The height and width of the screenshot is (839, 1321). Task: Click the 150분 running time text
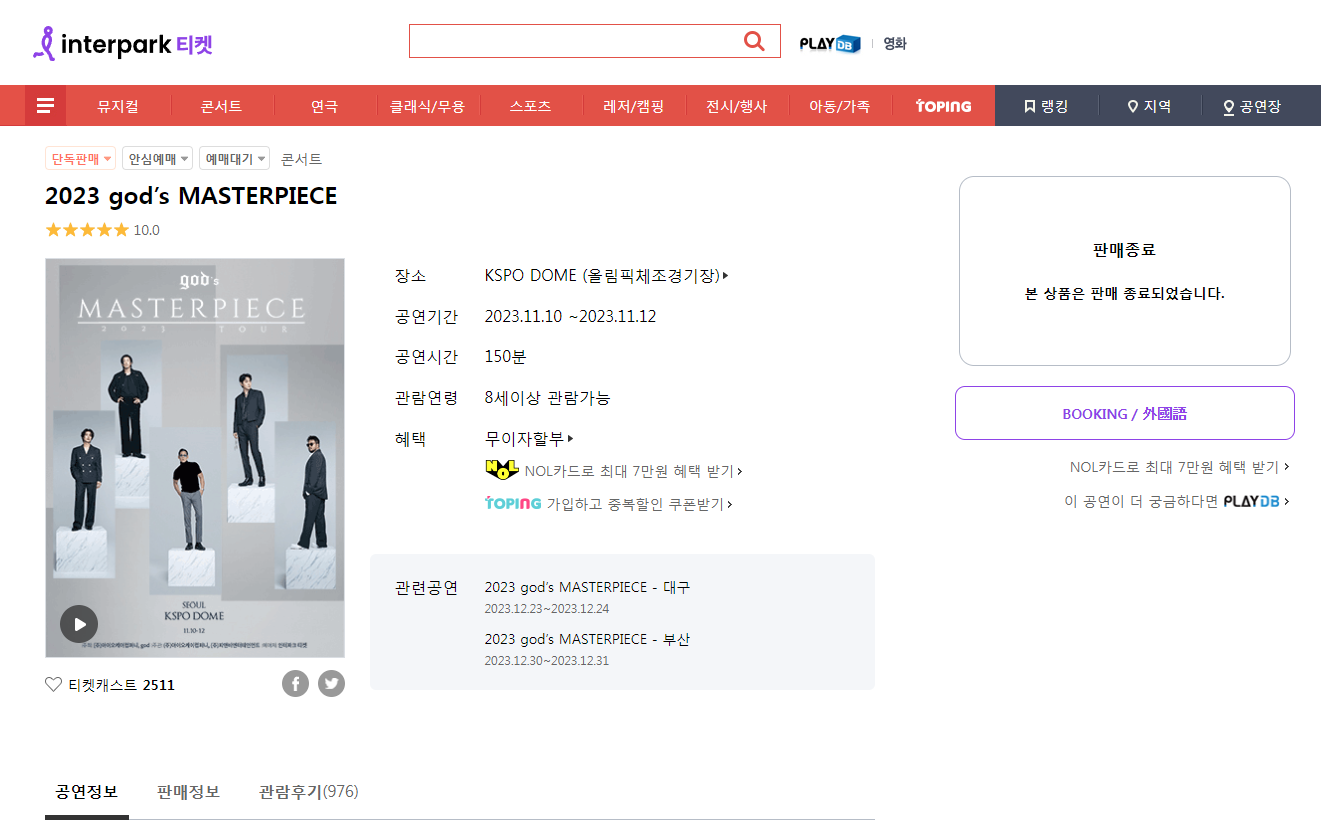505,357
